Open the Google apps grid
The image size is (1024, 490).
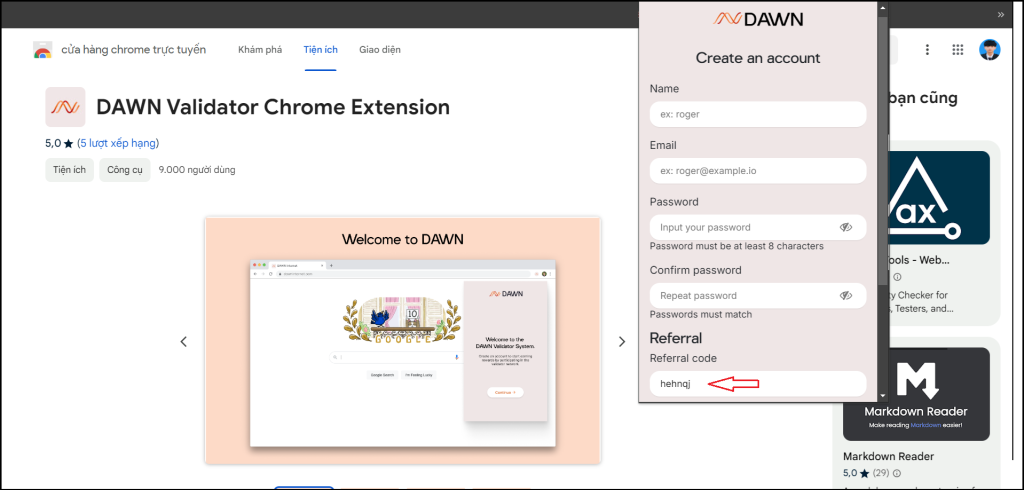[x=958, y=50]
